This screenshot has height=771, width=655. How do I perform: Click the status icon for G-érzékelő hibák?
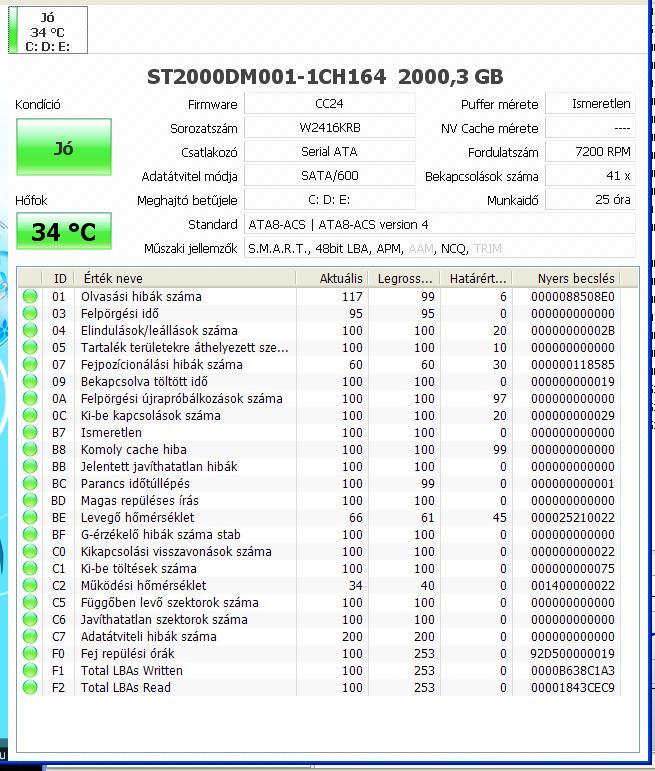click(30, 534)
